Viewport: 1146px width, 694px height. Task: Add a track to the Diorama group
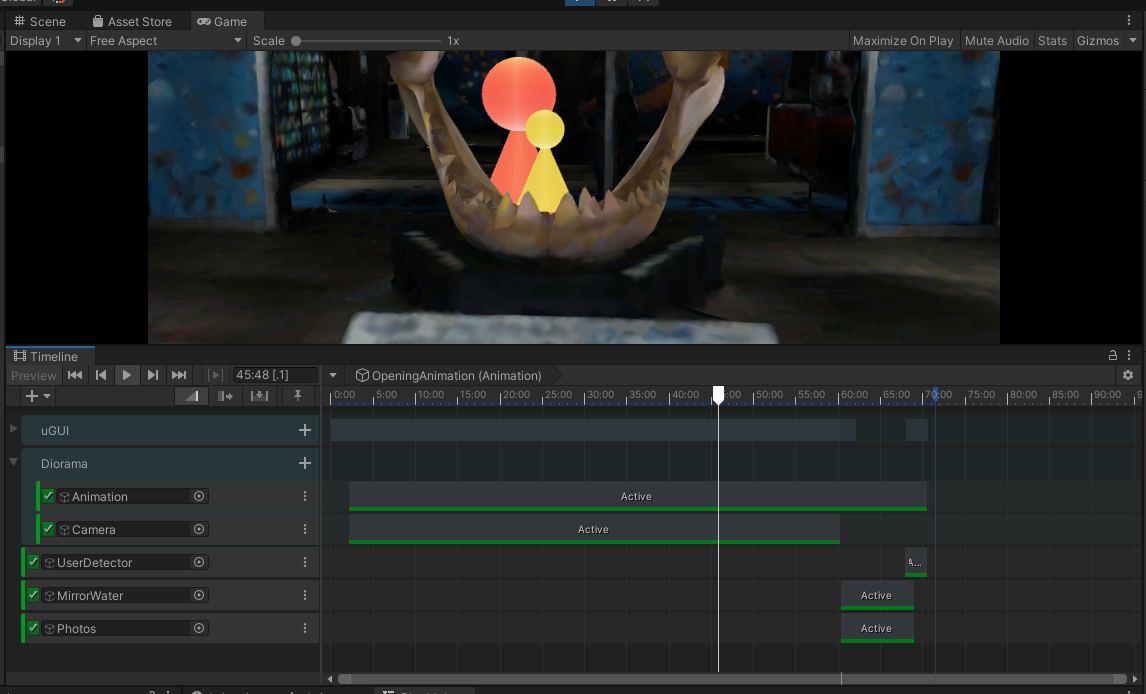tap(305, 463)
